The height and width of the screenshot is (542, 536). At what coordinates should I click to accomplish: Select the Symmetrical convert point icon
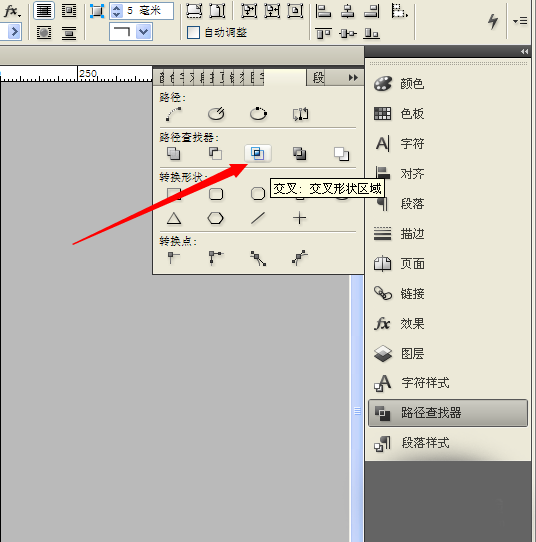[300, 258]
